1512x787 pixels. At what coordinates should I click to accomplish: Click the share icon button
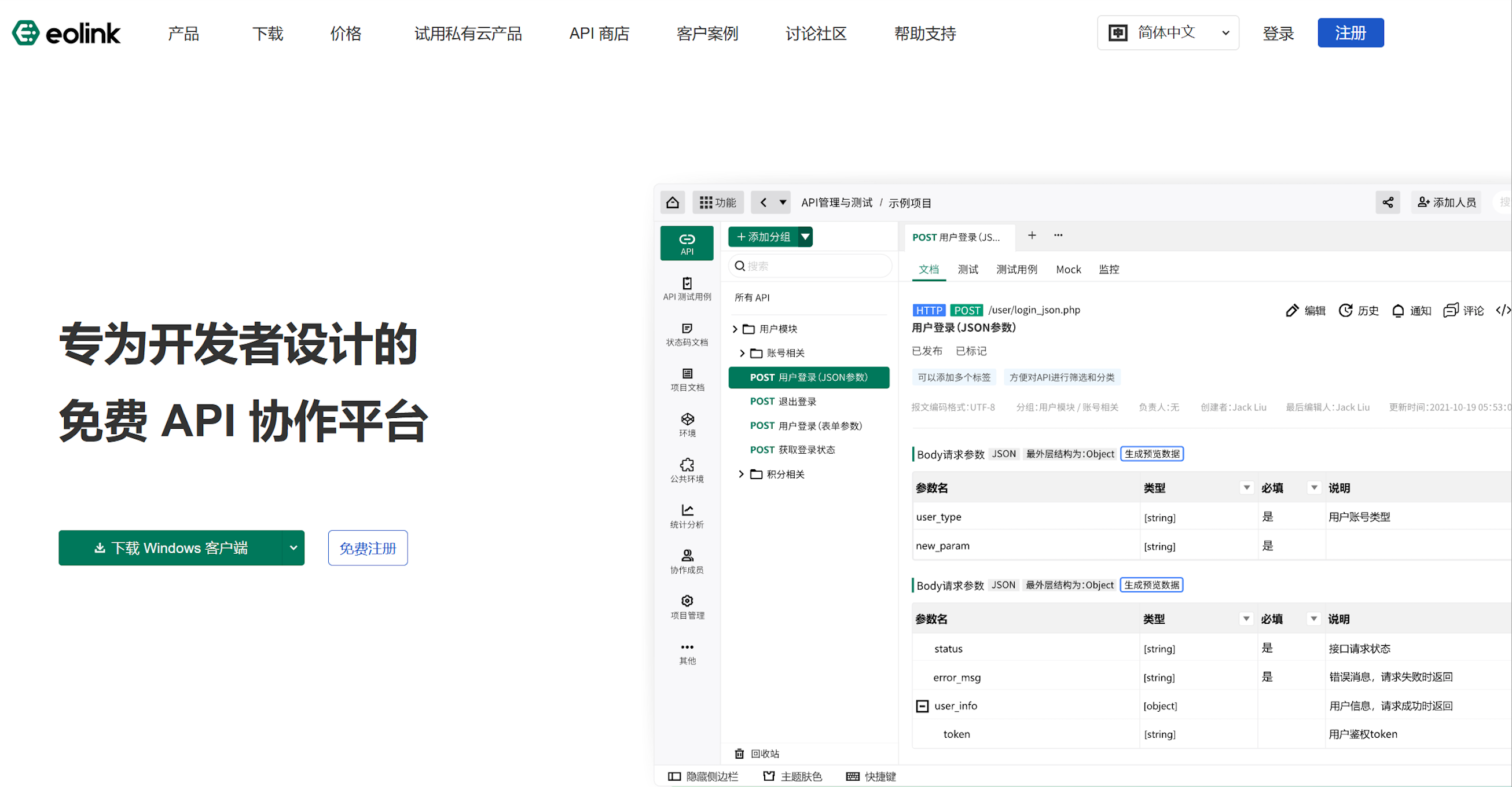tap(1388, 203)
